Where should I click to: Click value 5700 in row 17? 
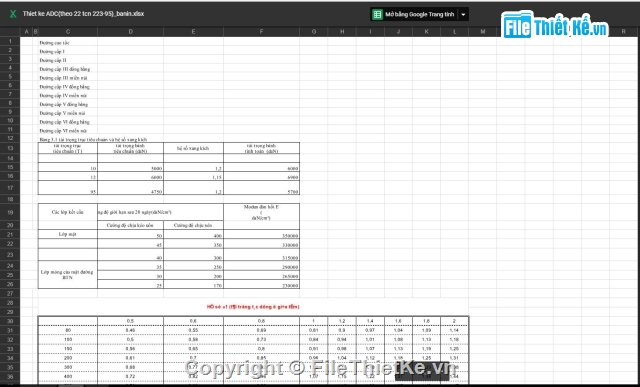pyautogui.click(x=292, y=191)
